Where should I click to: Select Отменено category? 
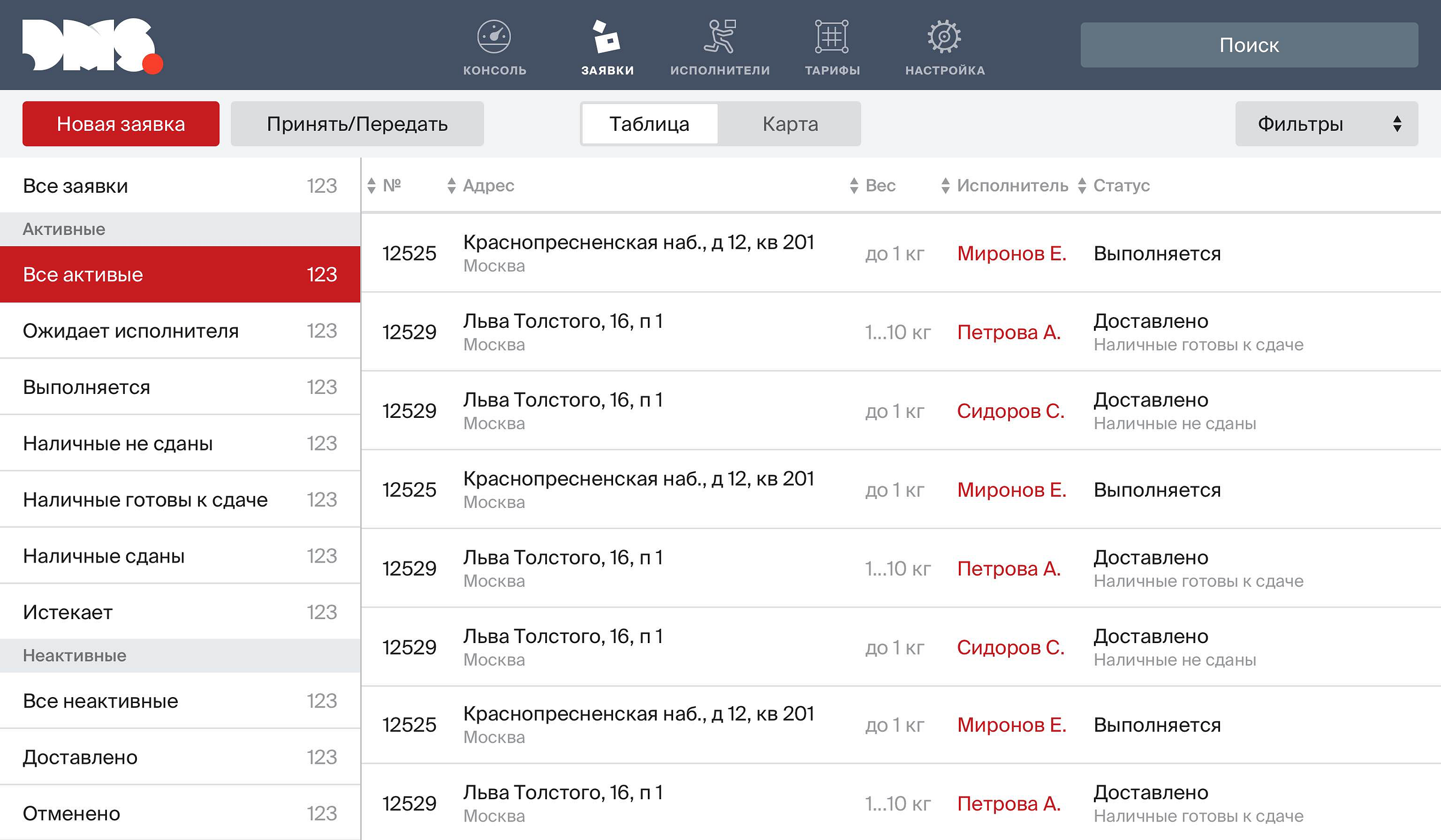tap(180, 814)
